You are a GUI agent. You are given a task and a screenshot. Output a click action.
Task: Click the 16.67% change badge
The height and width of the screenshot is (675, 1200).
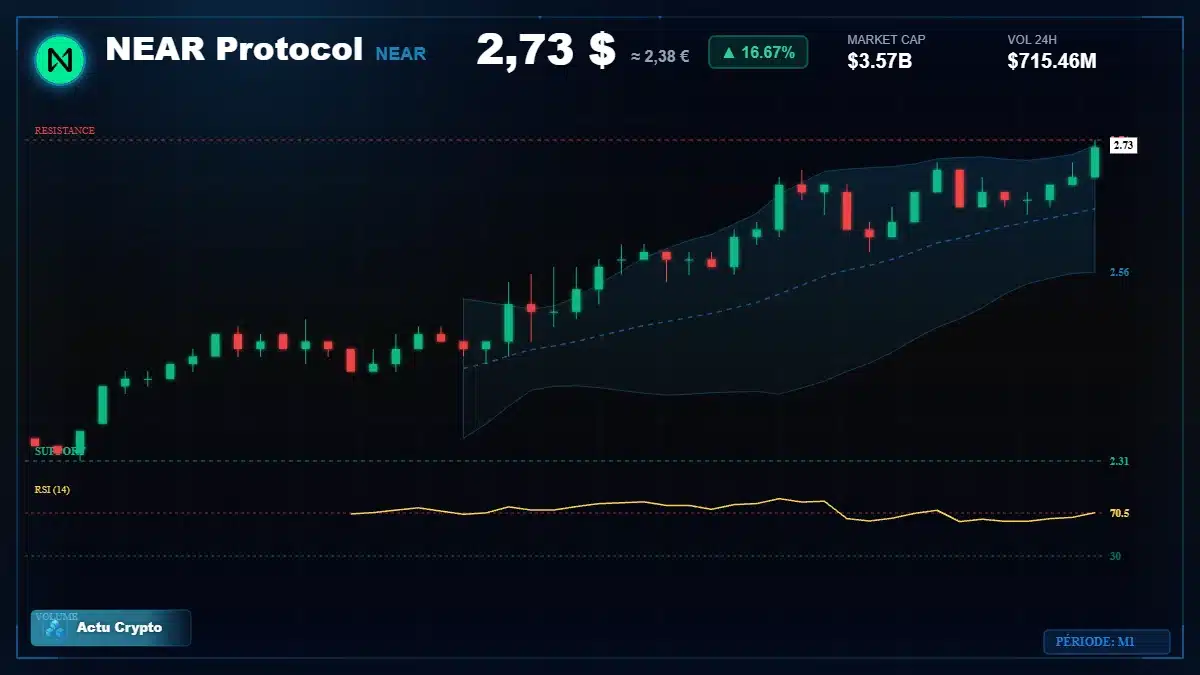point(758,52)
